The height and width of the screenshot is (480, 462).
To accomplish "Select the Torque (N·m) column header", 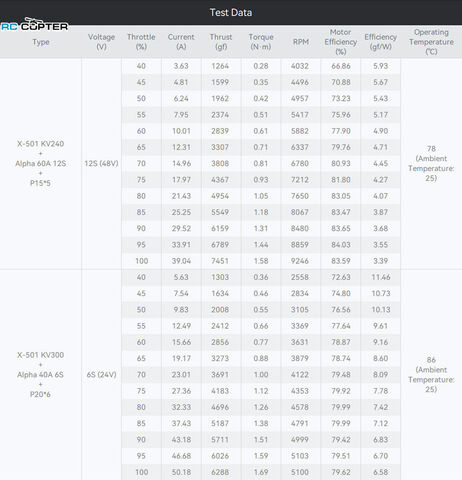I will [x=261, y=42].
